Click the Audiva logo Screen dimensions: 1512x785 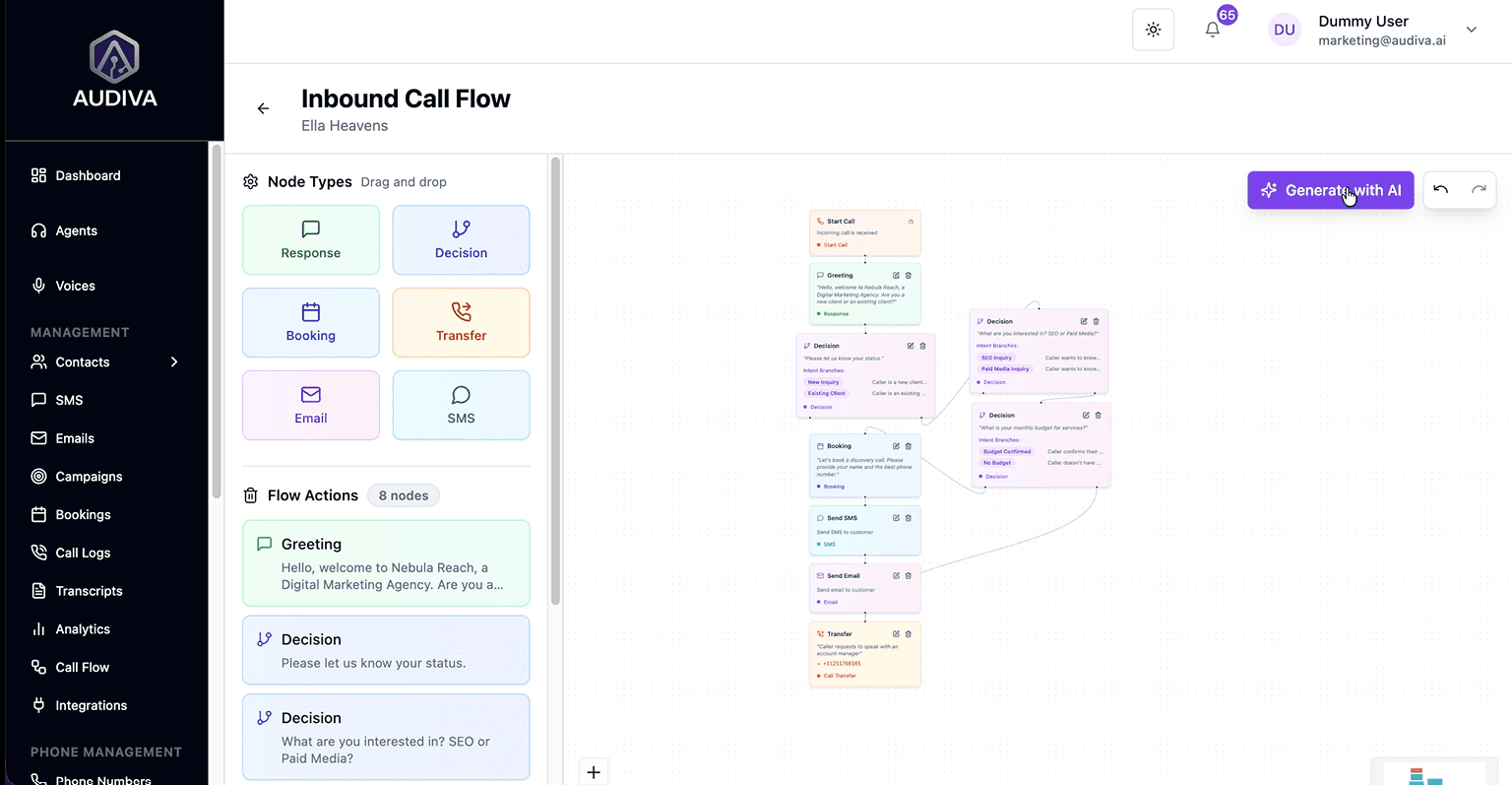[114, 68]
